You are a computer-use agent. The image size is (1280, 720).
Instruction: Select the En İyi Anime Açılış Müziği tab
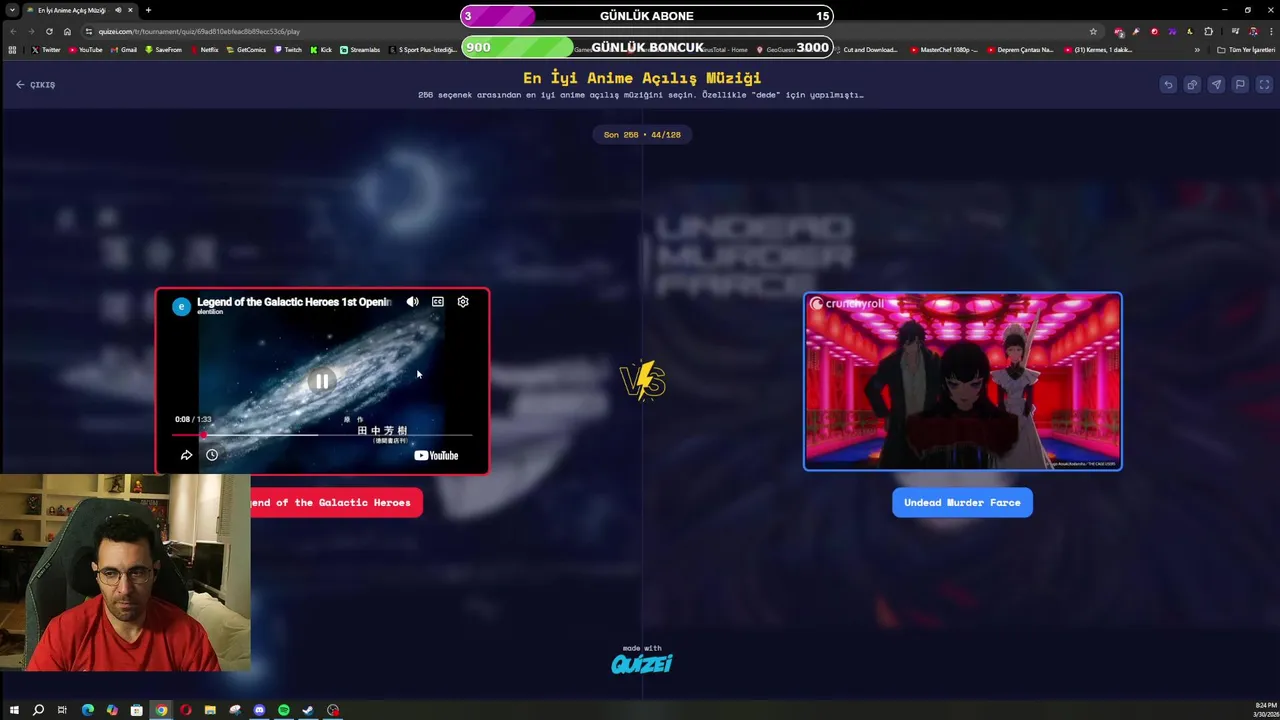point(82,10)
